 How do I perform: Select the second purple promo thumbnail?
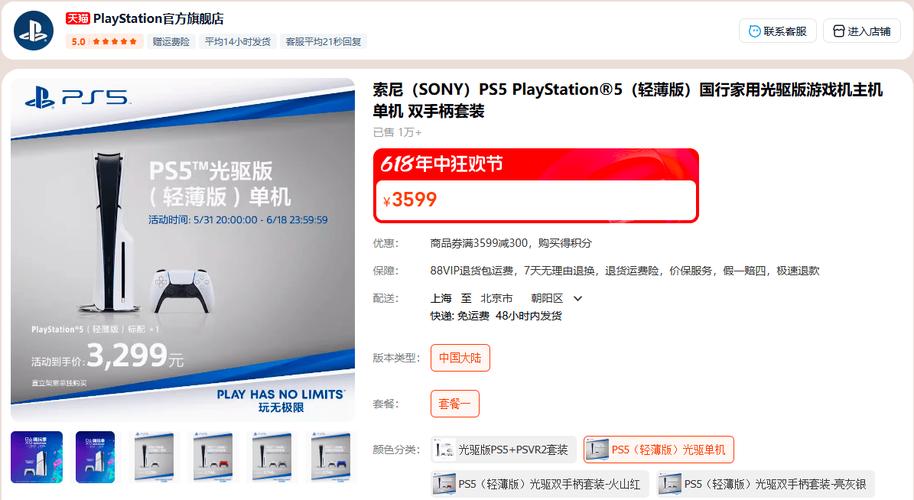pyautogui.click(x=95, y=457)
